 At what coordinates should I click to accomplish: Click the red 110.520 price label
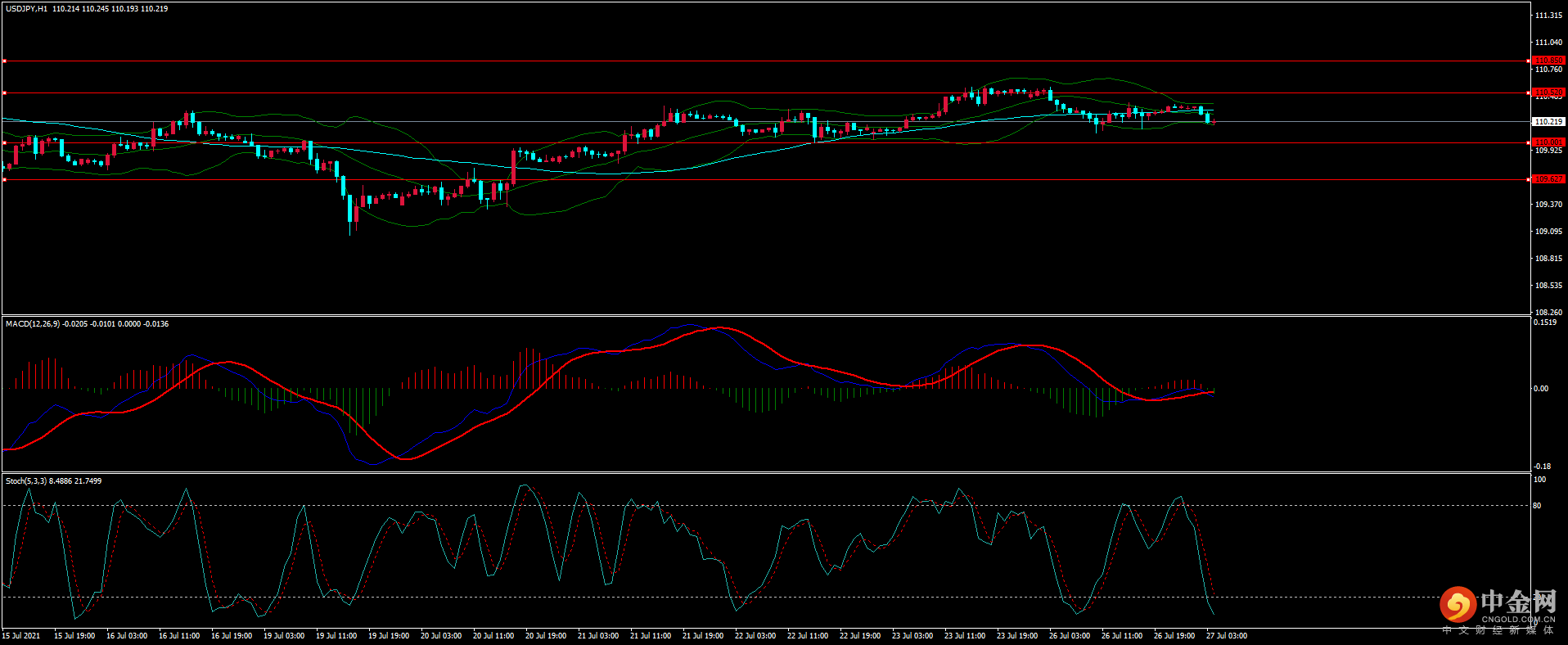pos(1548,92)
